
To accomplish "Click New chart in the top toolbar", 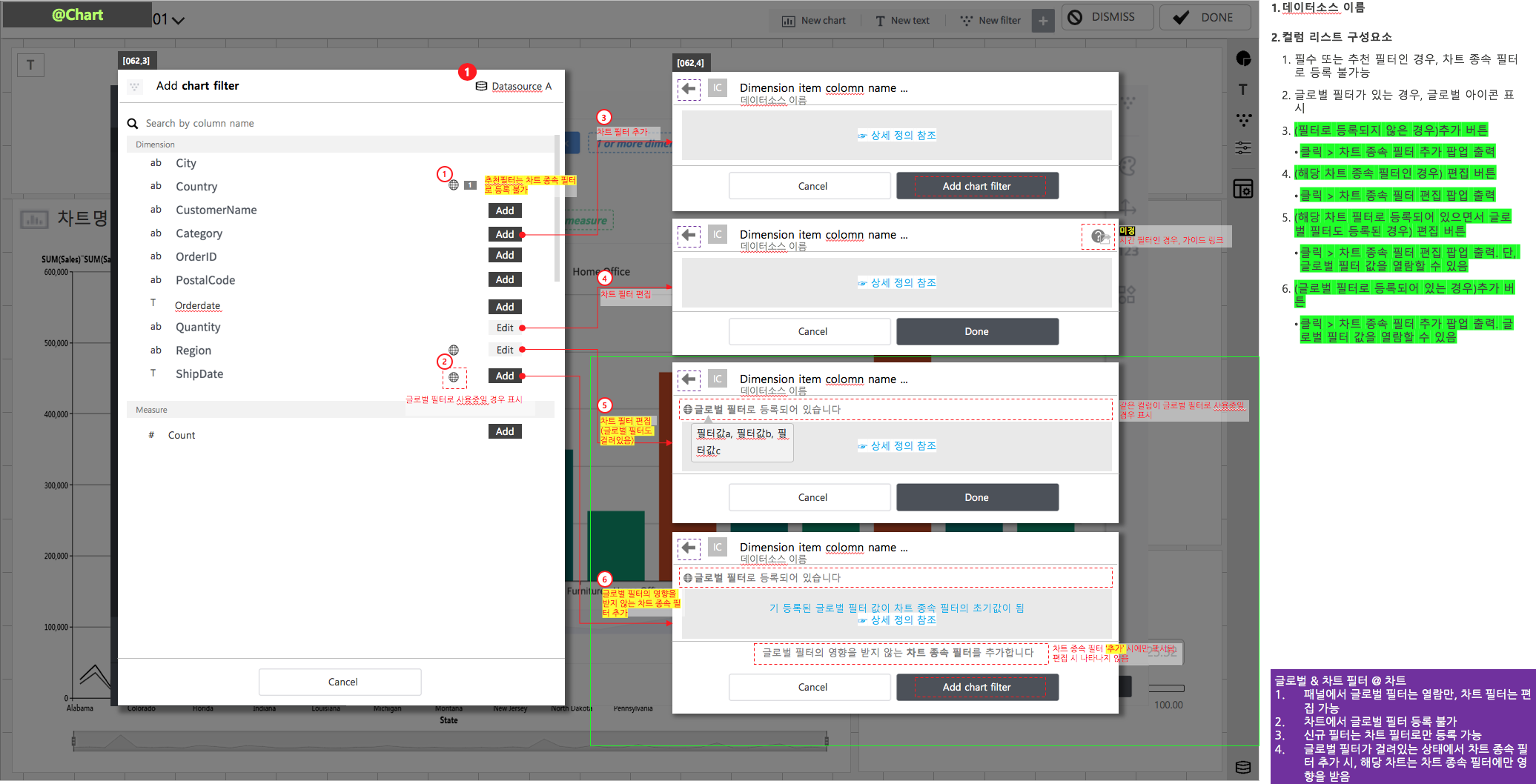I will [813, 20].
